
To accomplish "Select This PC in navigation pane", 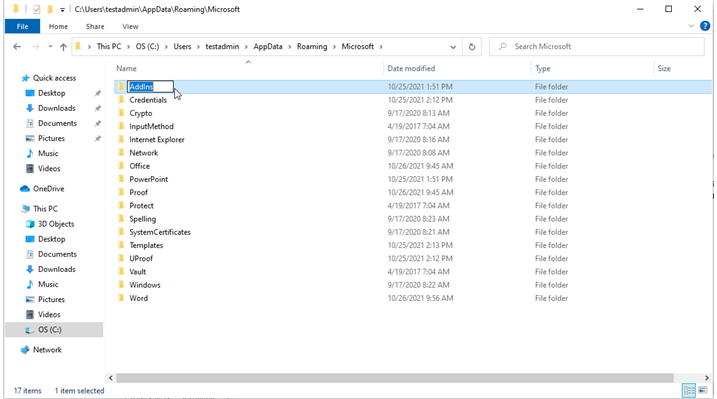I will (x=45, y=209).
